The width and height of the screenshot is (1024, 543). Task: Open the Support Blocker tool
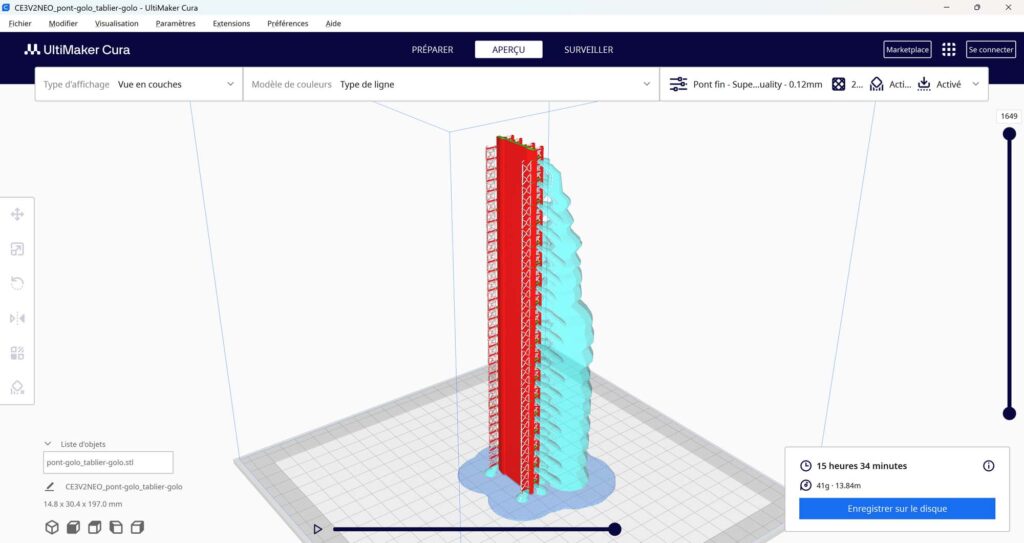click(x=17, y=387)
